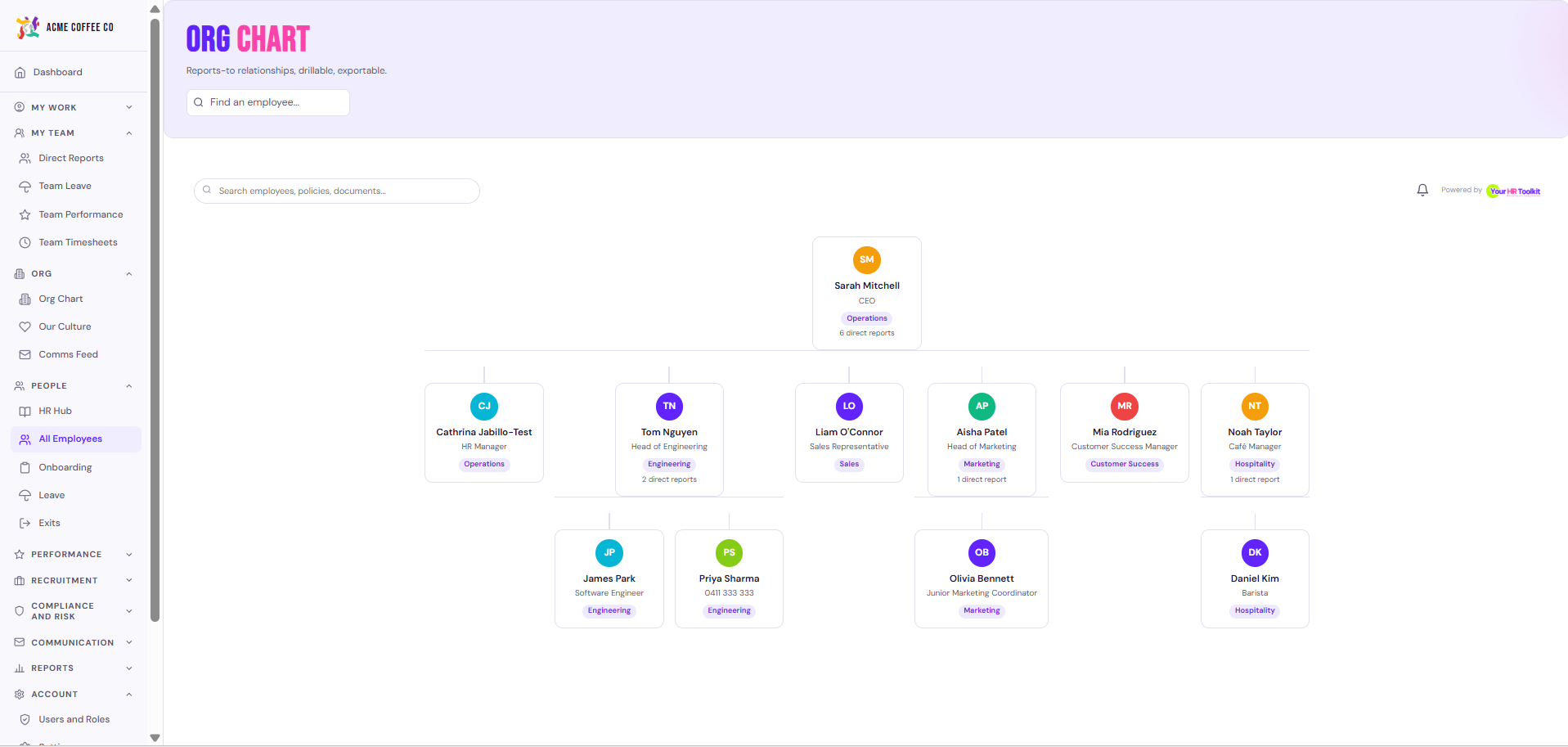Click the Exits door icon
Viewport: 1568px width, 747px height.
tap(25, 524)
